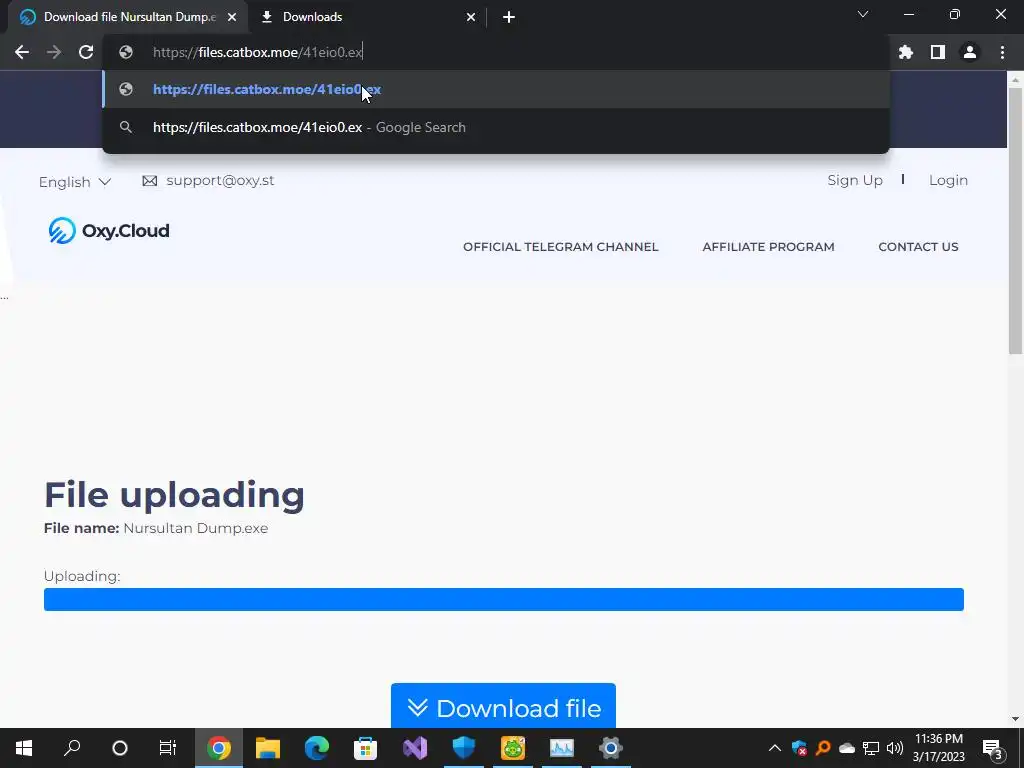Click the blue uploading progress bar

point(504,600)
